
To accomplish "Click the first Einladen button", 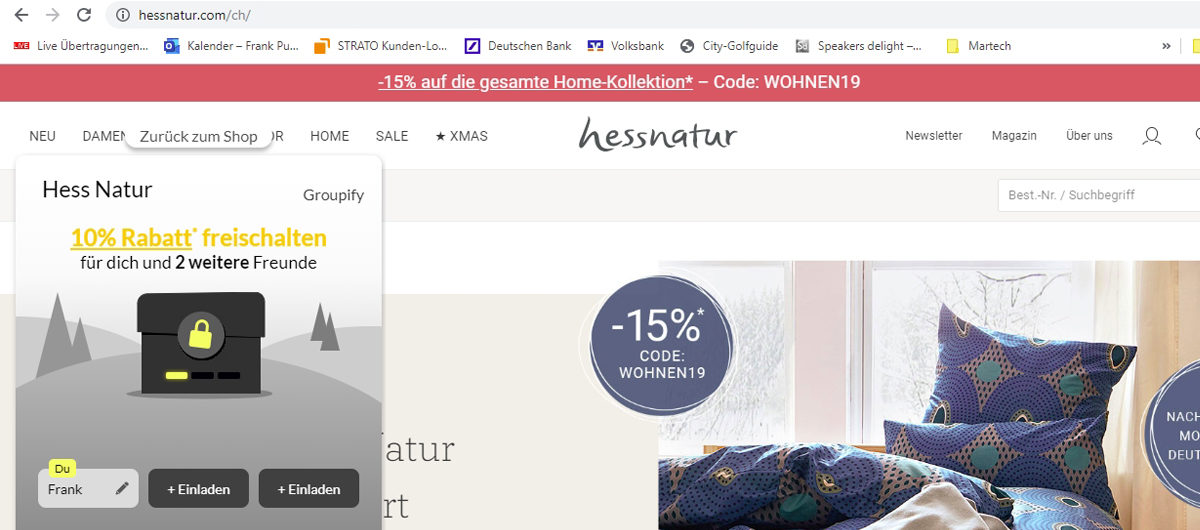I will click(x=199, y=489).
